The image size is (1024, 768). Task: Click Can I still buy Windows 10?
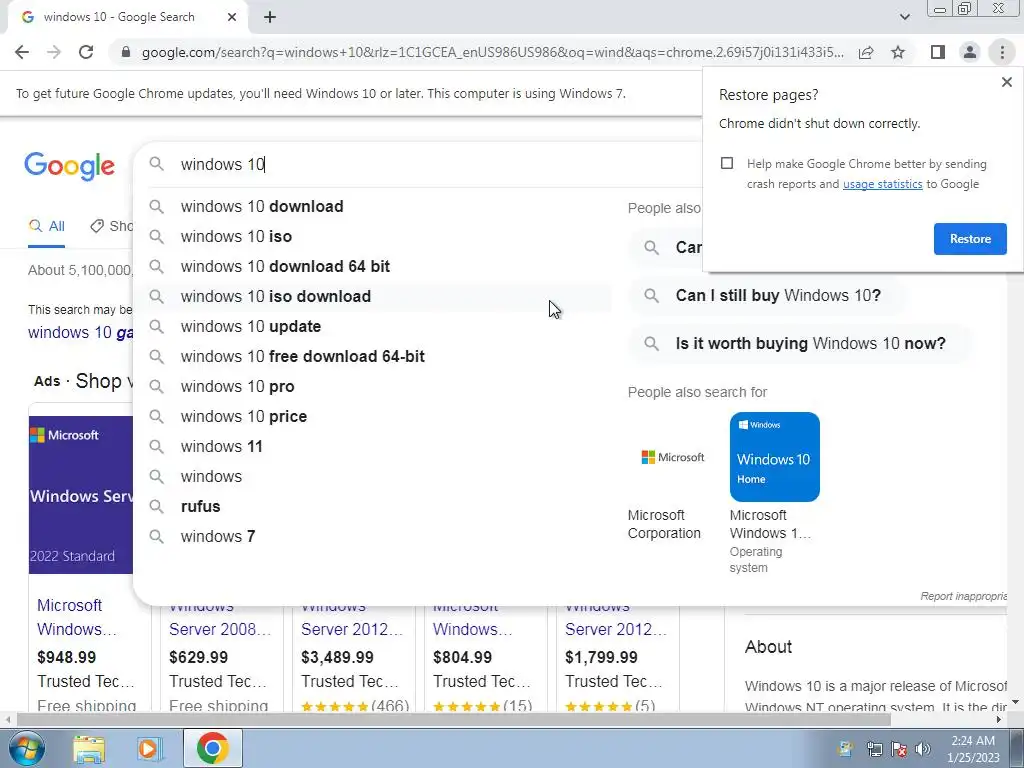(767, 296)
